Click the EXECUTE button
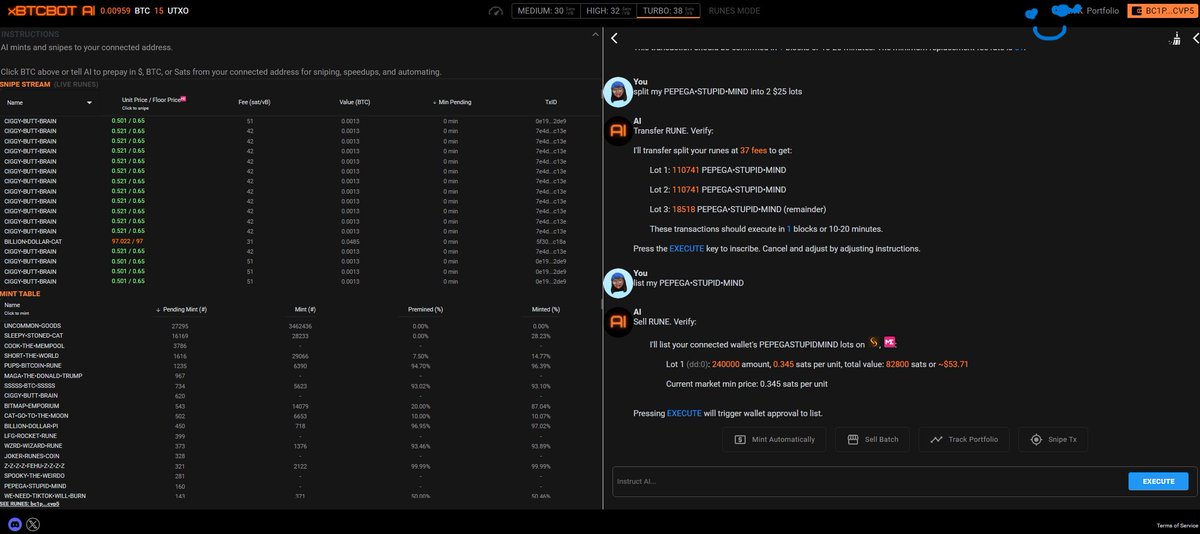1200x534 pixels. [1158, 481]
